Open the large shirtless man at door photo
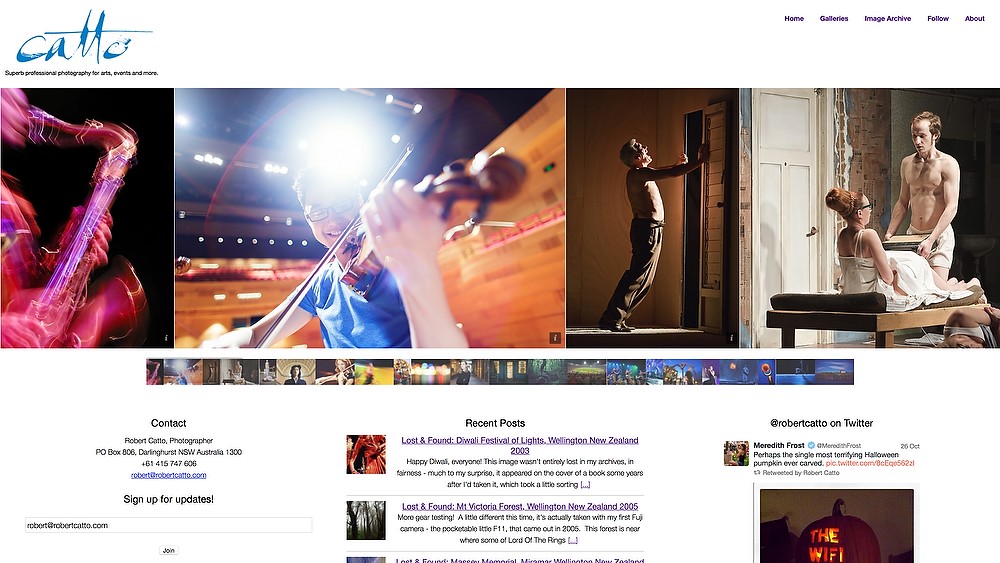Screen dimensions: 1000x563 pyautogui.click(x=652, y=218)
